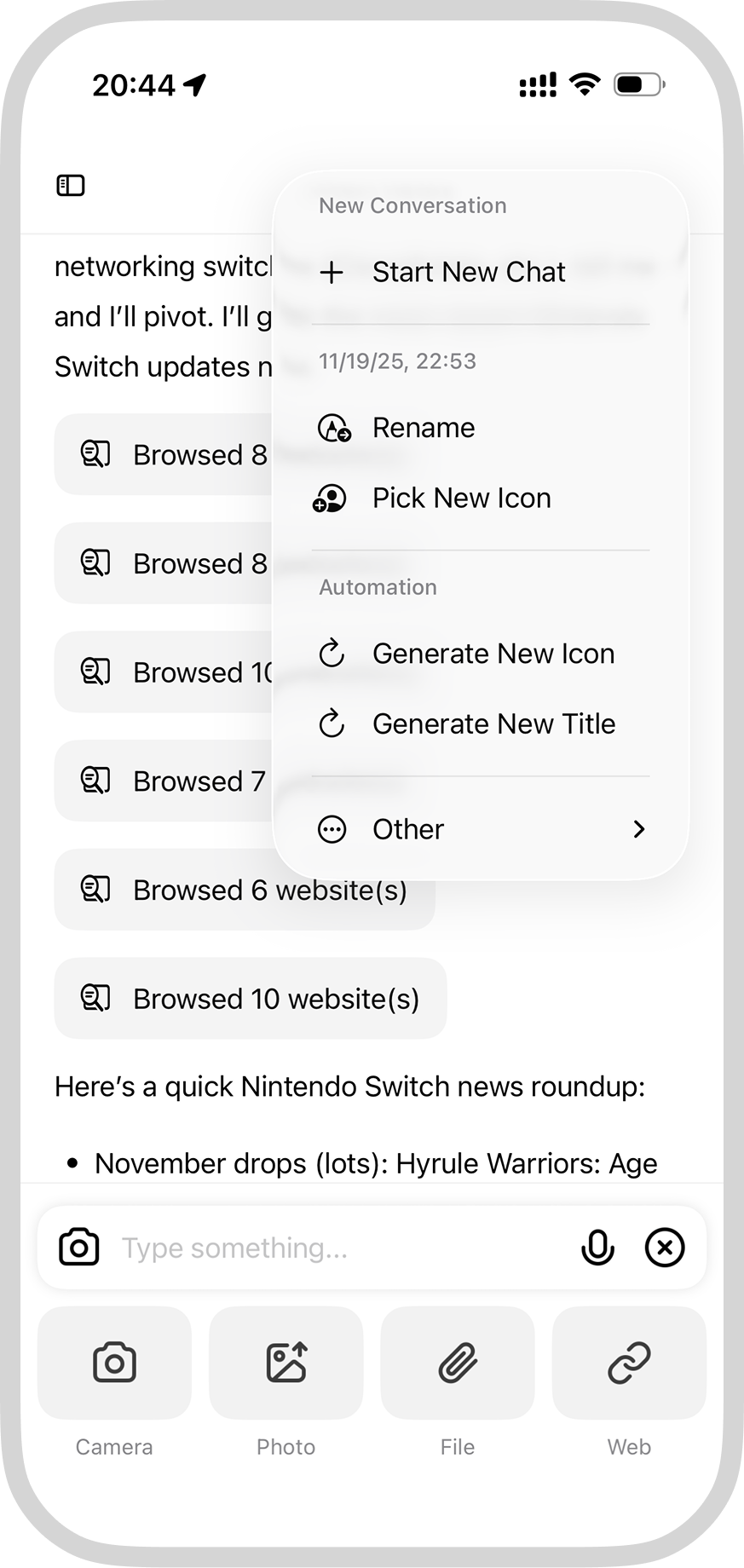Select the Pick New Icon avatar icon
The width and height of the screenshot is (744, 1568).
[x=331, y=499]
